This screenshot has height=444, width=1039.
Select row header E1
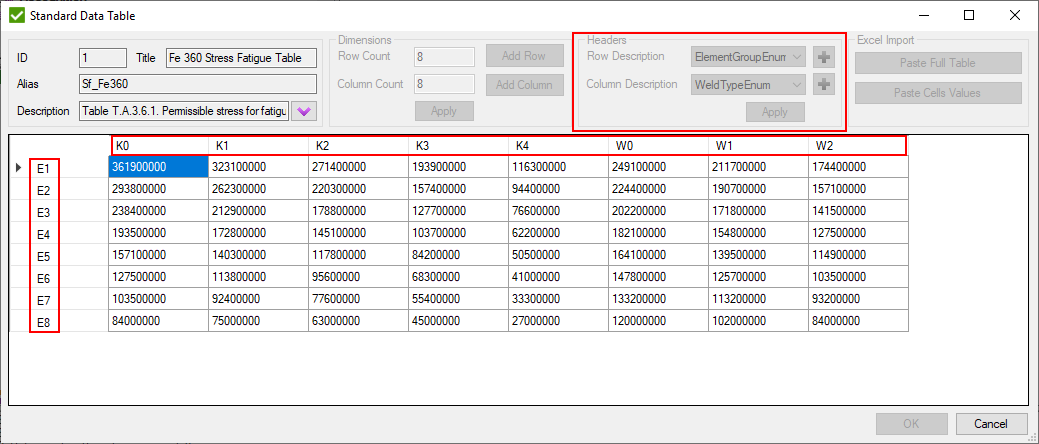tap(60, 168)
